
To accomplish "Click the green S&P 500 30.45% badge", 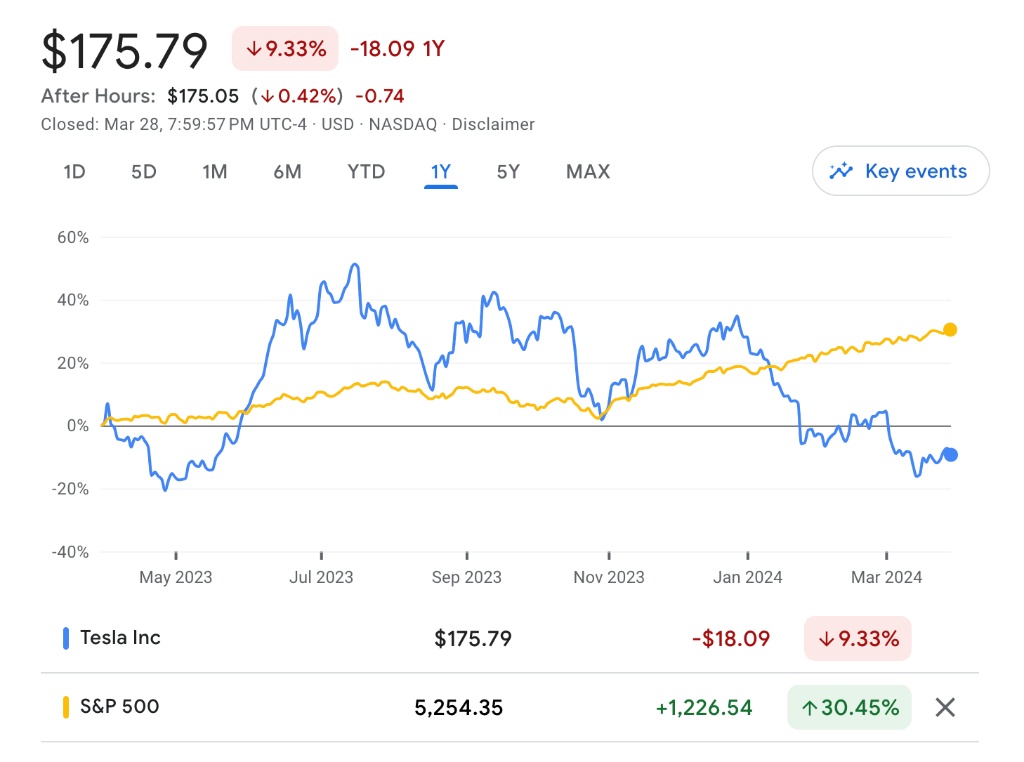I will pyautogui.click(x=849, y=708).
